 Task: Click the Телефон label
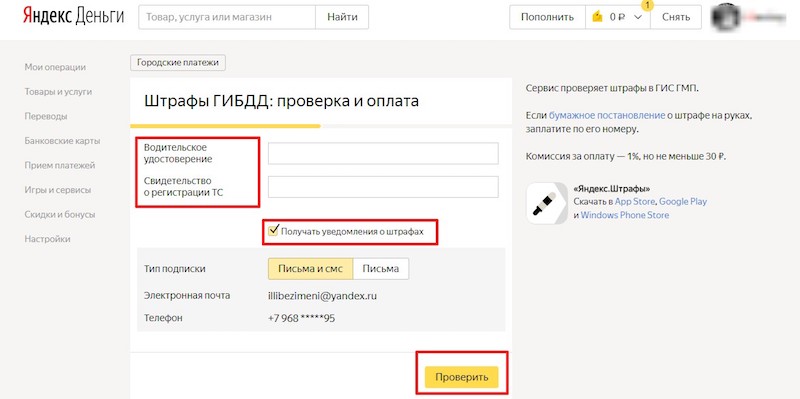[x=163, y=318]
